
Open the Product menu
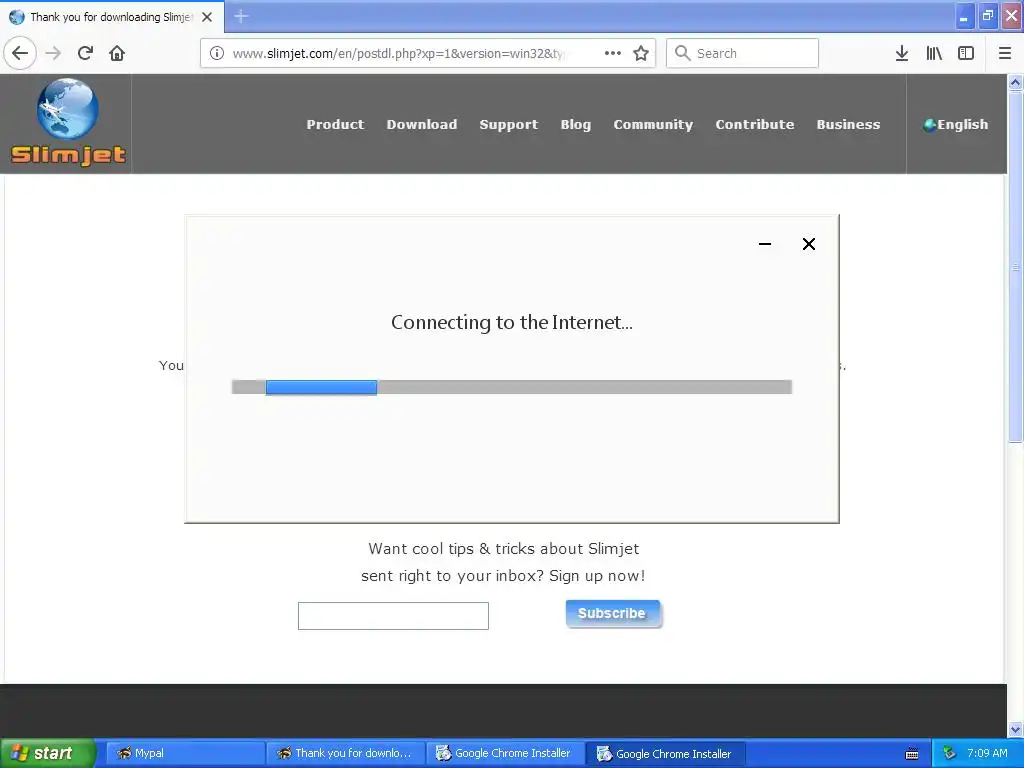[335, 124]
